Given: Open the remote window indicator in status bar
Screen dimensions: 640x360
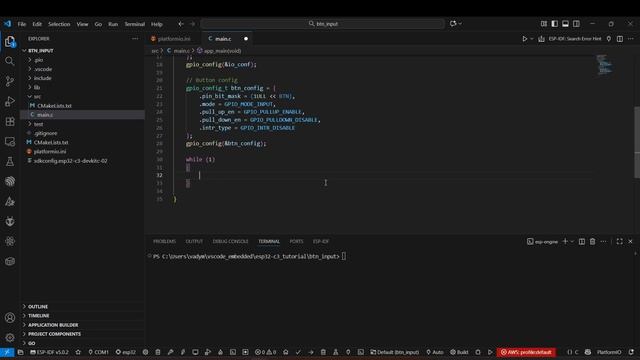Looking at the screenshot, I should 7,352.
